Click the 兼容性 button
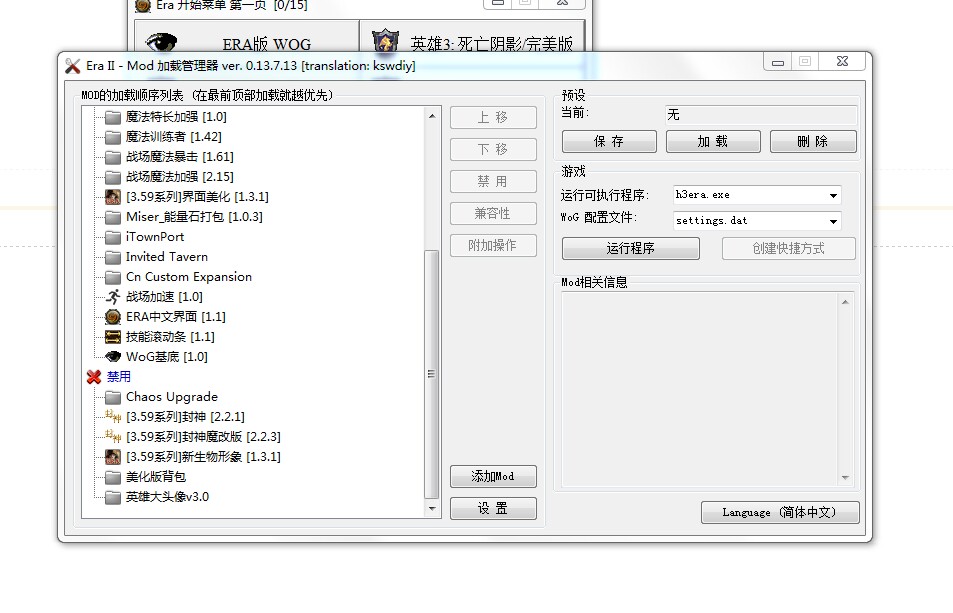The height and width of the screenshot is (613, 953). tap(493, 213)
